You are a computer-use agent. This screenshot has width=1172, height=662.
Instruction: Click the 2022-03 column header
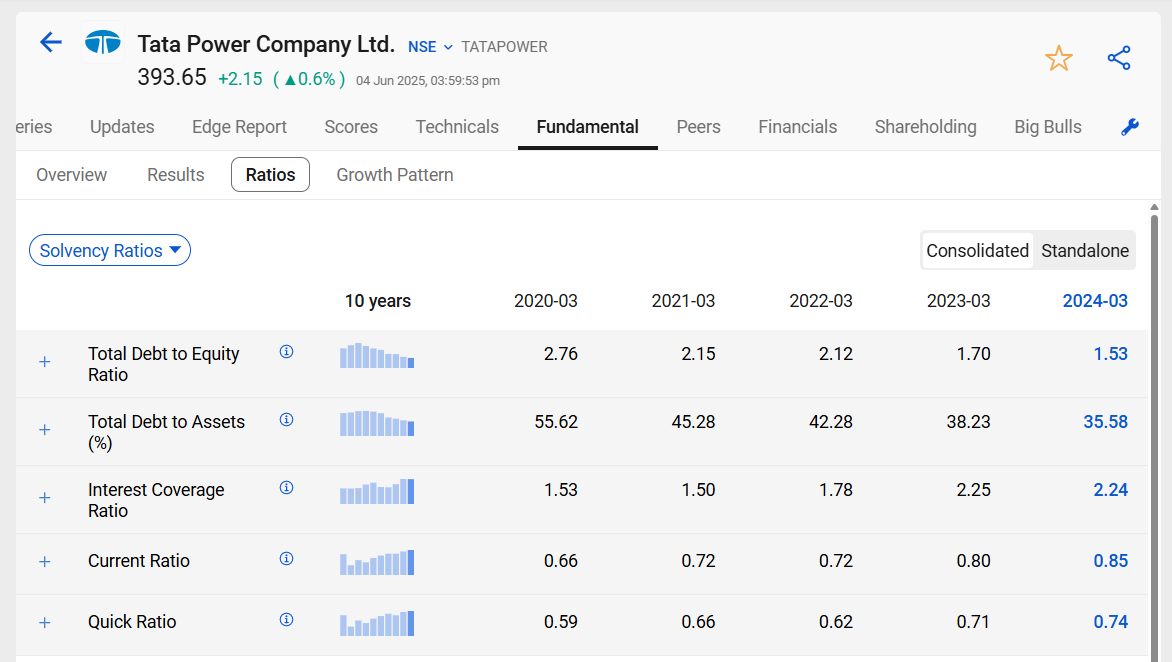[x=821, y=301]
